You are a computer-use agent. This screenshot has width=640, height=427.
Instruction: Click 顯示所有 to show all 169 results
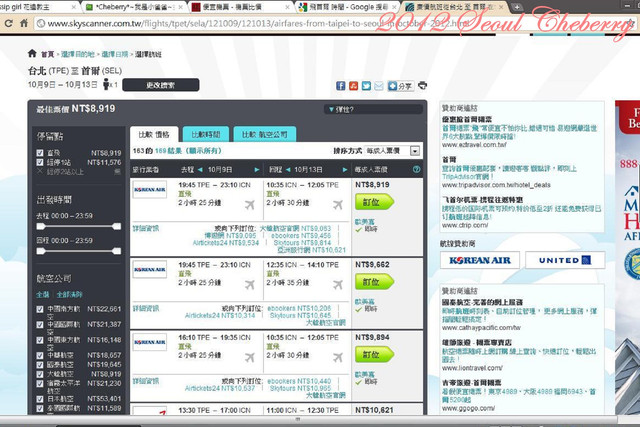[x=203, y=151]
